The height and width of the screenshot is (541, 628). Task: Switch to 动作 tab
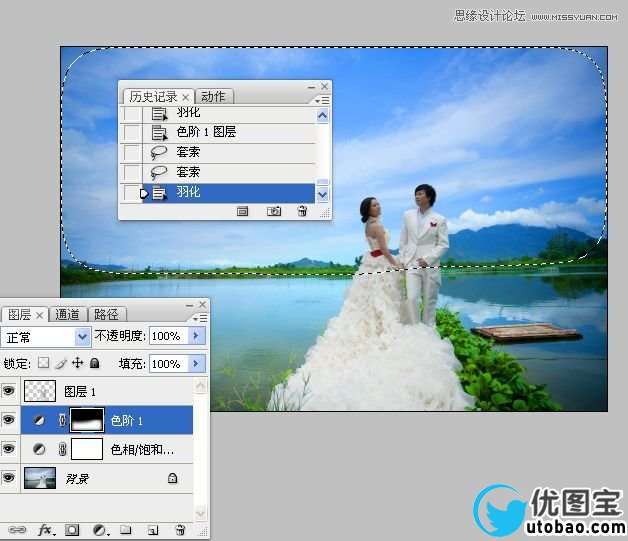click(213, 97)
